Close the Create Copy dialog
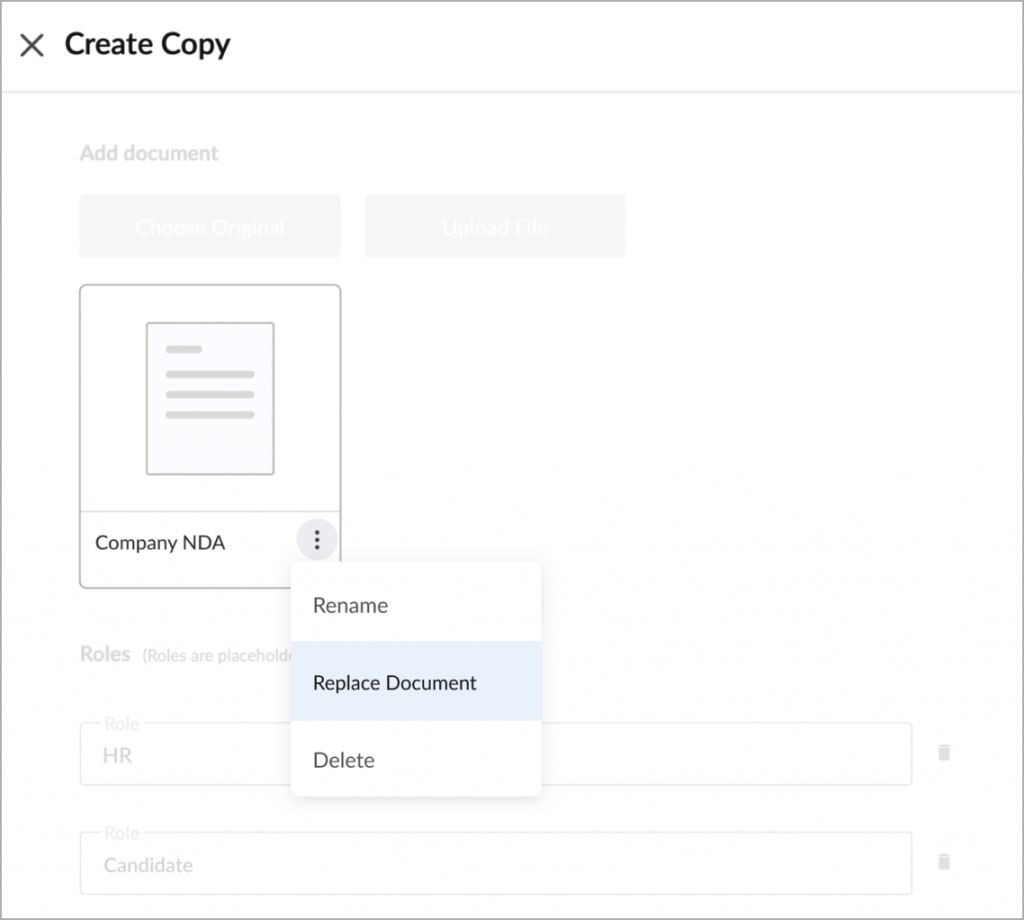Screen dimensions: 1024x920 (32, 46)
